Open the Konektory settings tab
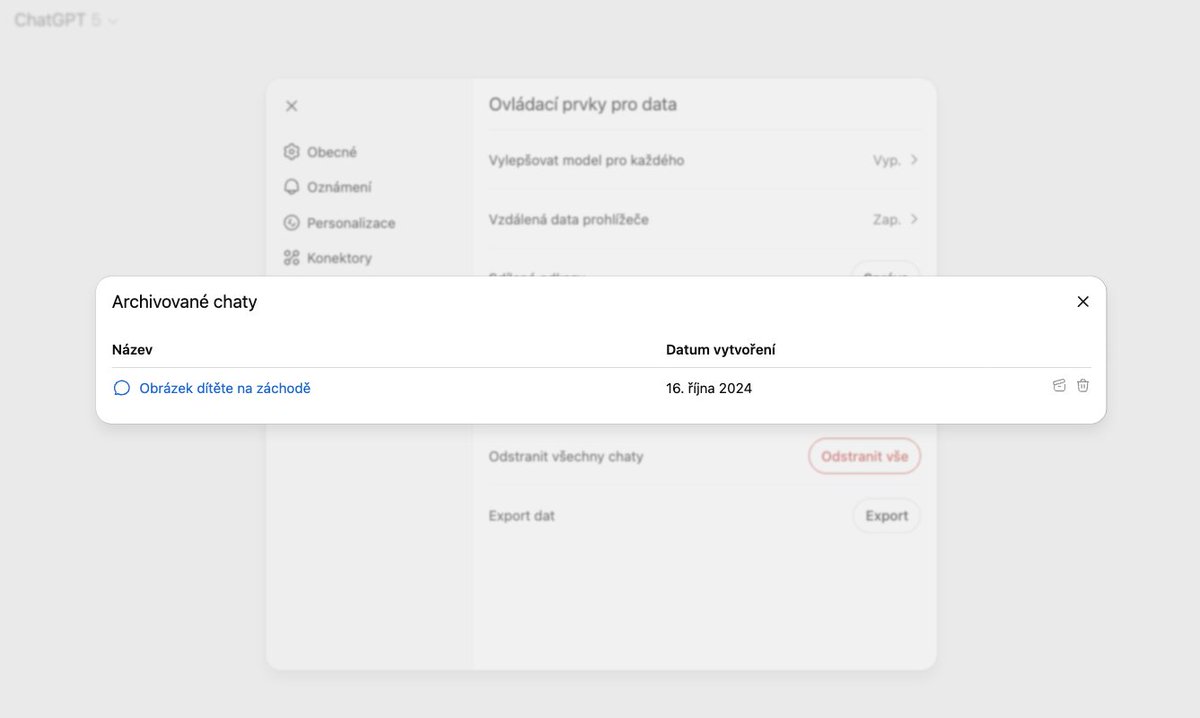1200x718 pixels. click(x=327, y=258)
